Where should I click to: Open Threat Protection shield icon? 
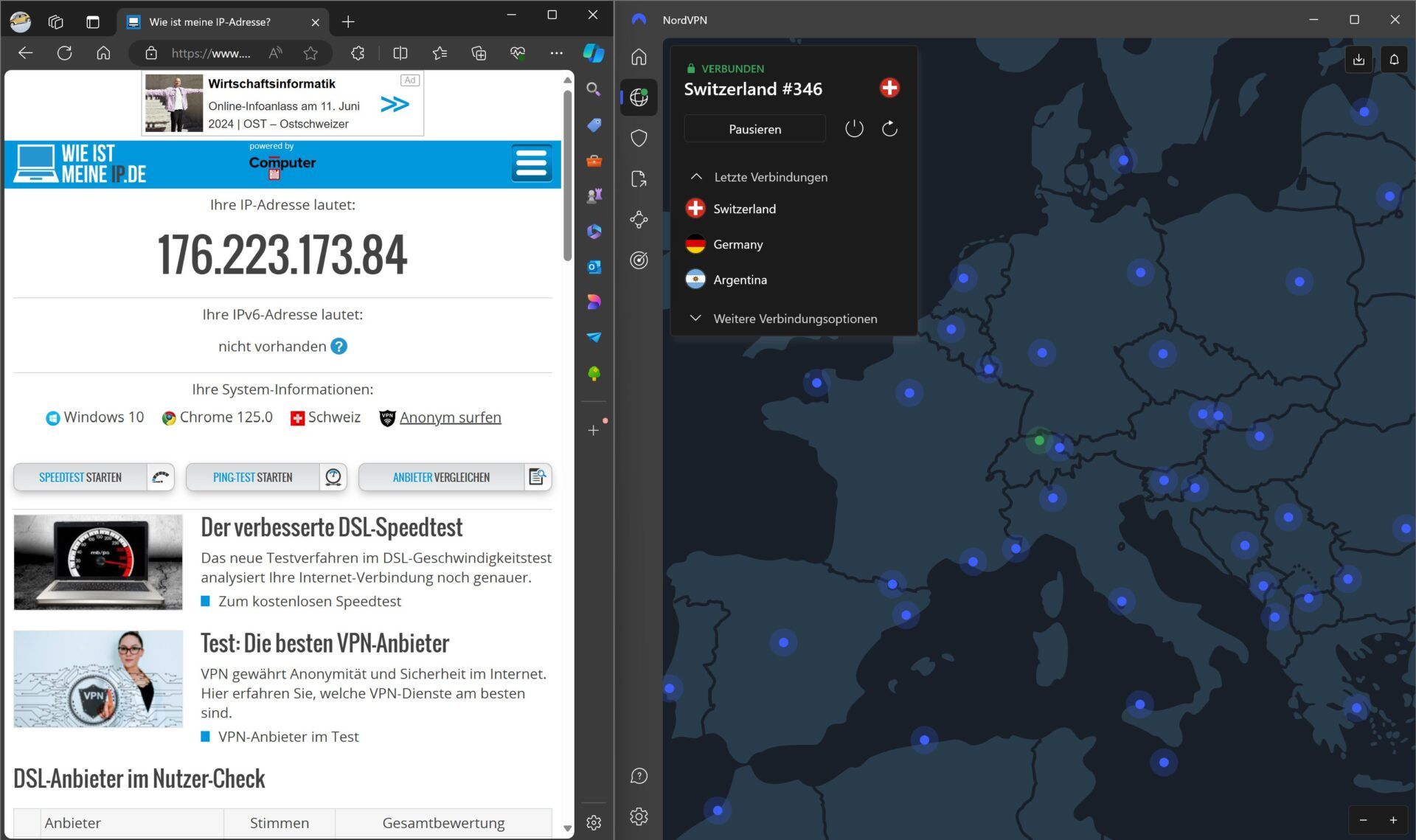[639, 138]
